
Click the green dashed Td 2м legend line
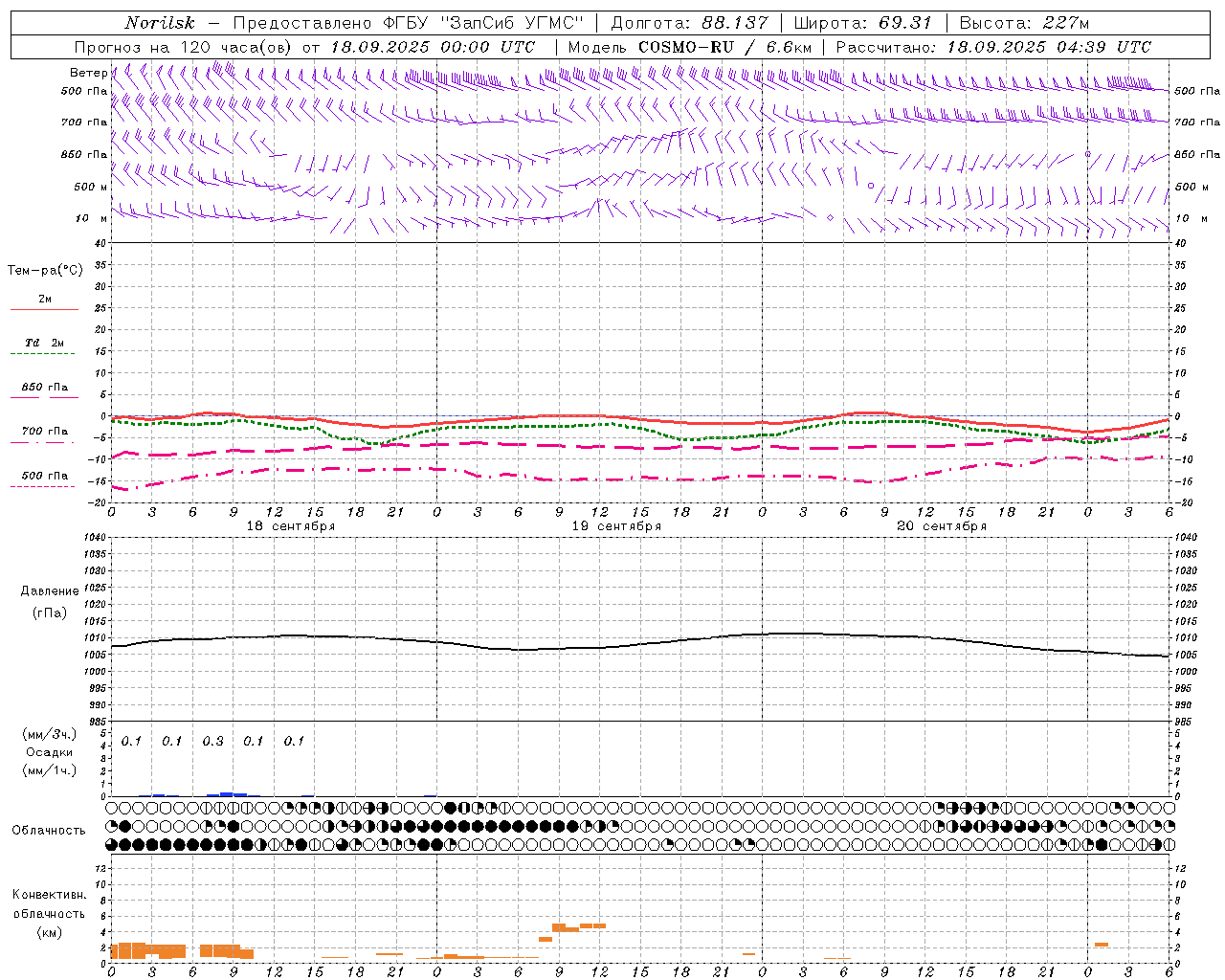(x=42, y=354)
